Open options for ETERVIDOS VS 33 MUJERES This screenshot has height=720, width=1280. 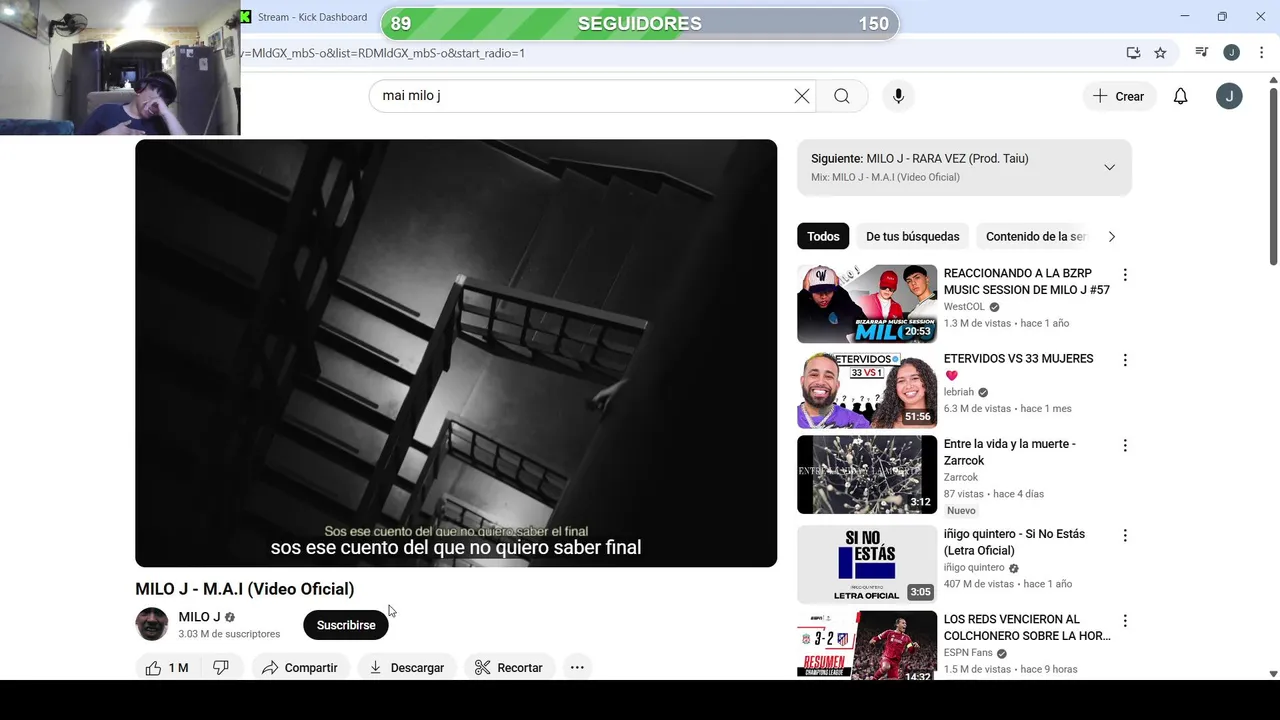click(x=1125, y=360)
